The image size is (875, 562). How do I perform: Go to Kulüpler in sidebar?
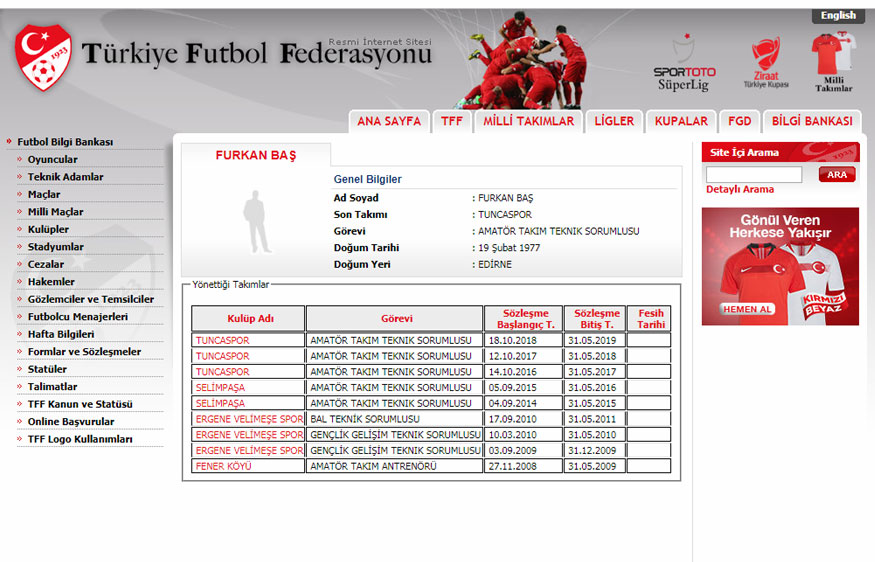pos(48,229)
